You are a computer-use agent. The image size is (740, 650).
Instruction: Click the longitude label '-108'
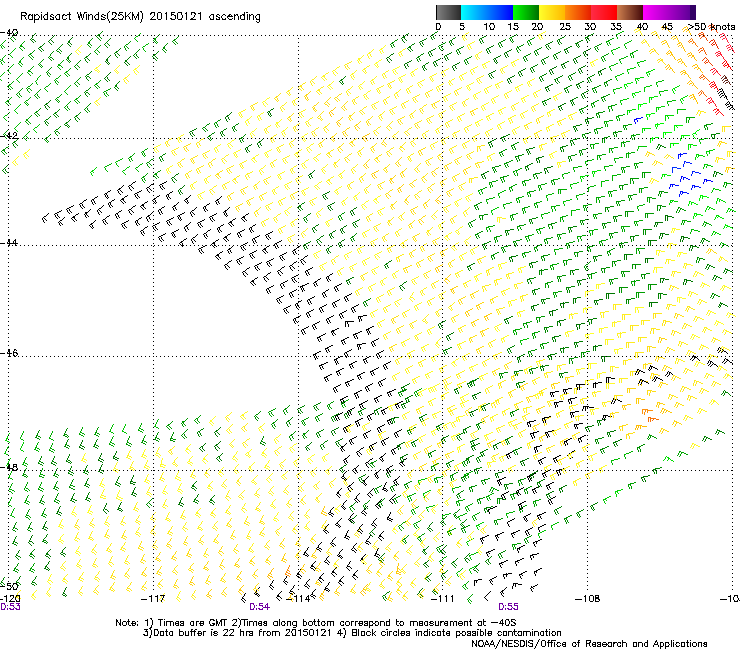[x=588, y=599]
